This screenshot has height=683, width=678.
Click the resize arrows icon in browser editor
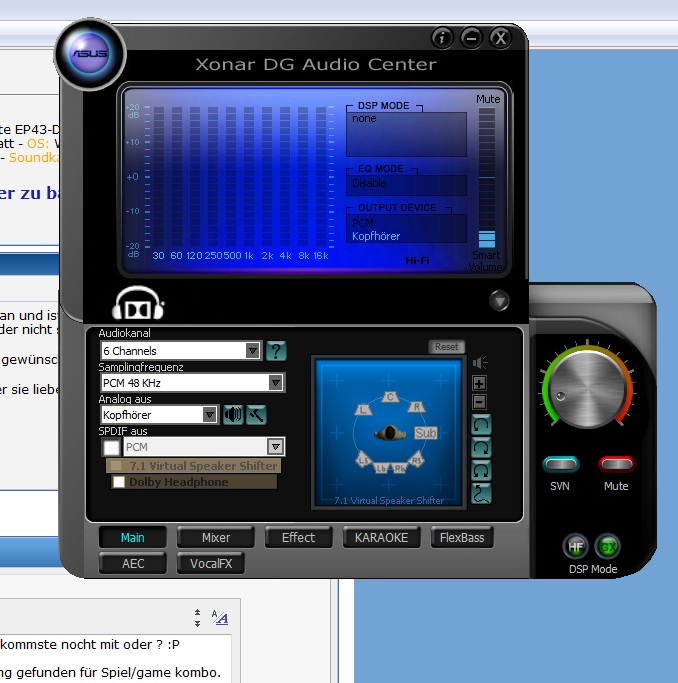tap(197, 618)
